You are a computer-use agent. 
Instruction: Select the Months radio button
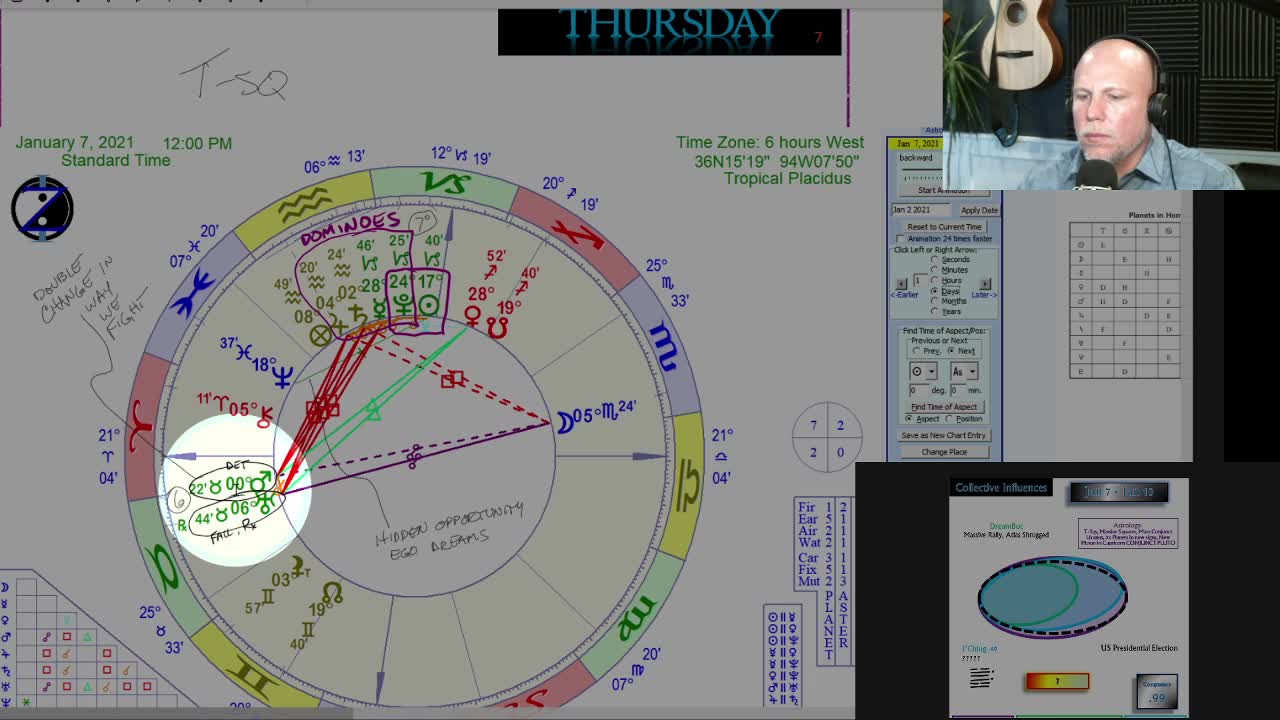click(x=935, y=301)
